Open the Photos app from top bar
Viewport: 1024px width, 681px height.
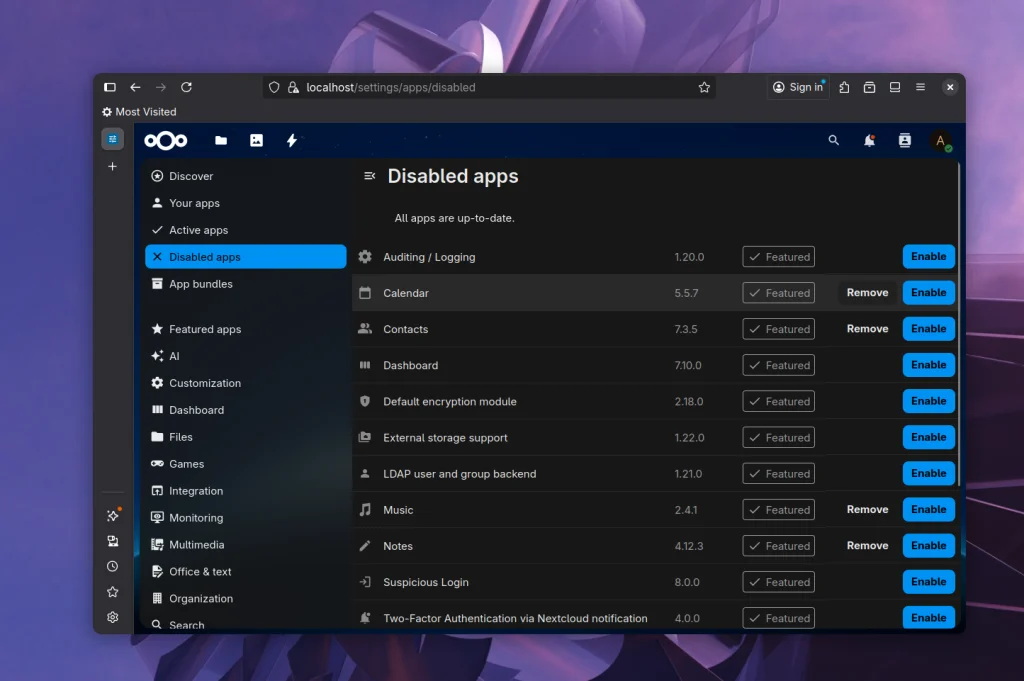(x=256, y=141)
